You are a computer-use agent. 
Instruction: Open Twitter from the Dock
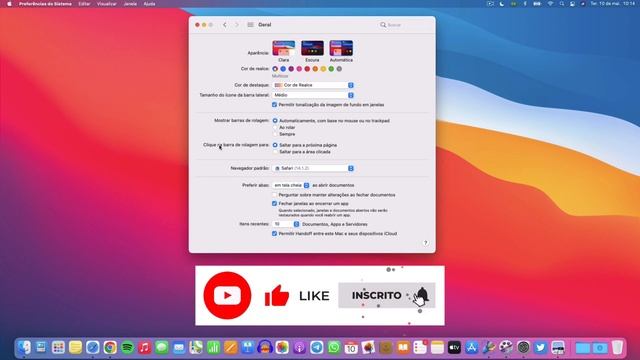(540, 347)
